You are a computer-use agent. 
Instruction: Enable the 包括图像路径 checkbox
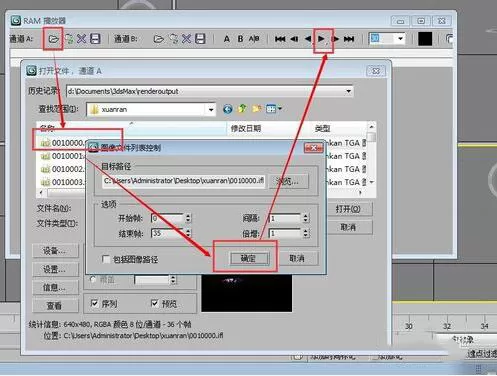pyautogui.click(x=106, y=259)
